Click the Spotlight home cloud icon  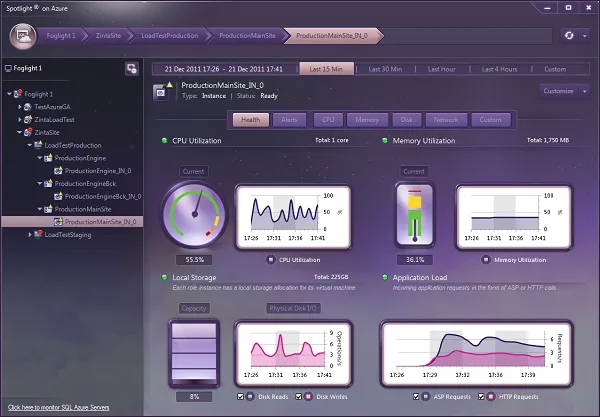pos(23,36)
